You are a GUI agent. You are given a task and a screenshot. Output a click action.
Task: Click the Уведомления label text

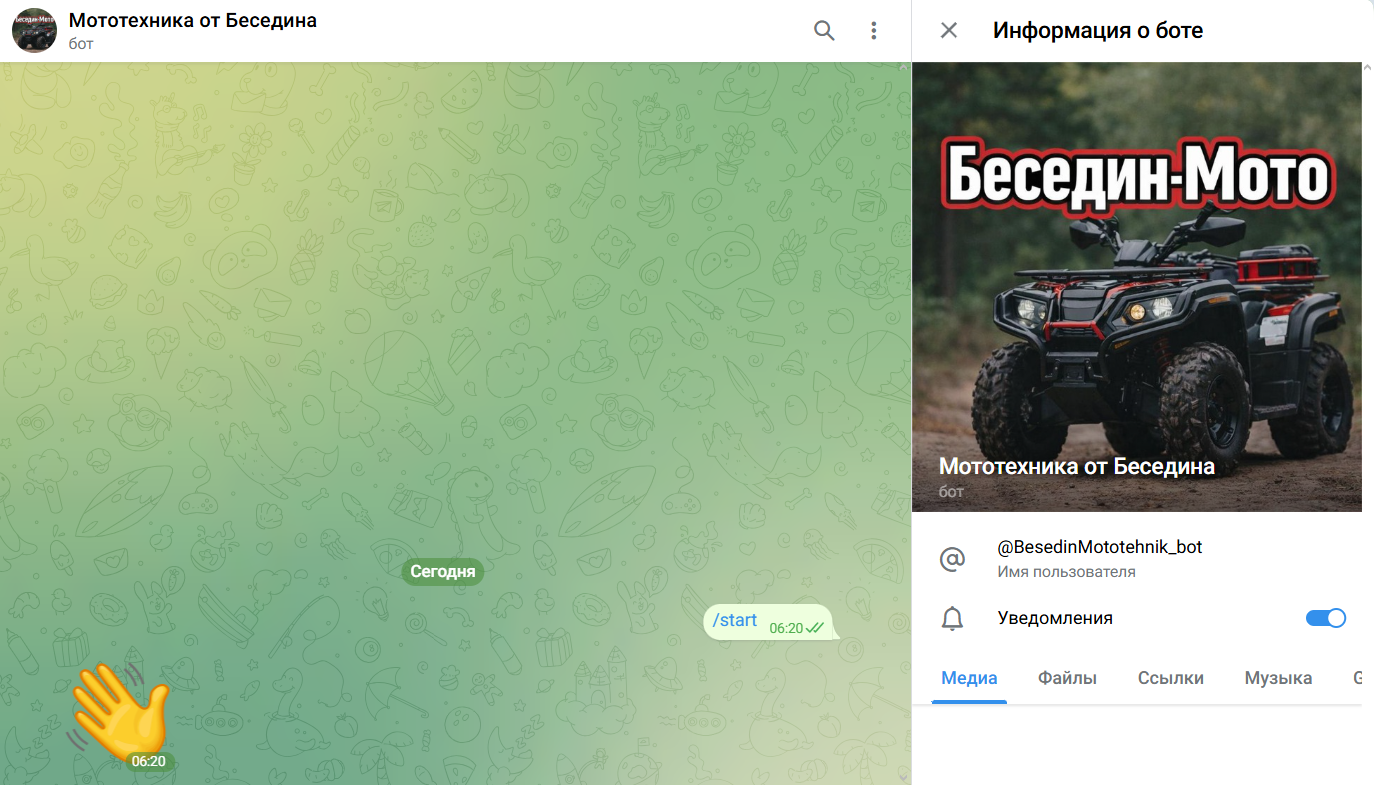[x=1055, y=618]
